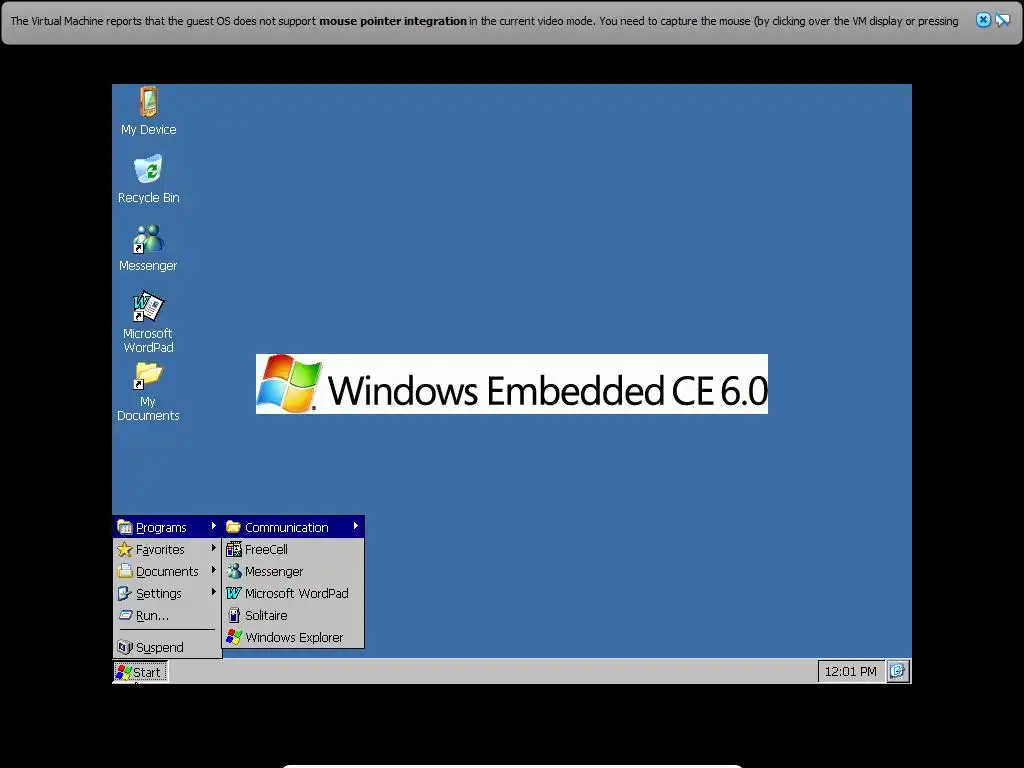Select the Recycle Bin desktop icon
The image size is (1024, 768).
pos(148,180)
